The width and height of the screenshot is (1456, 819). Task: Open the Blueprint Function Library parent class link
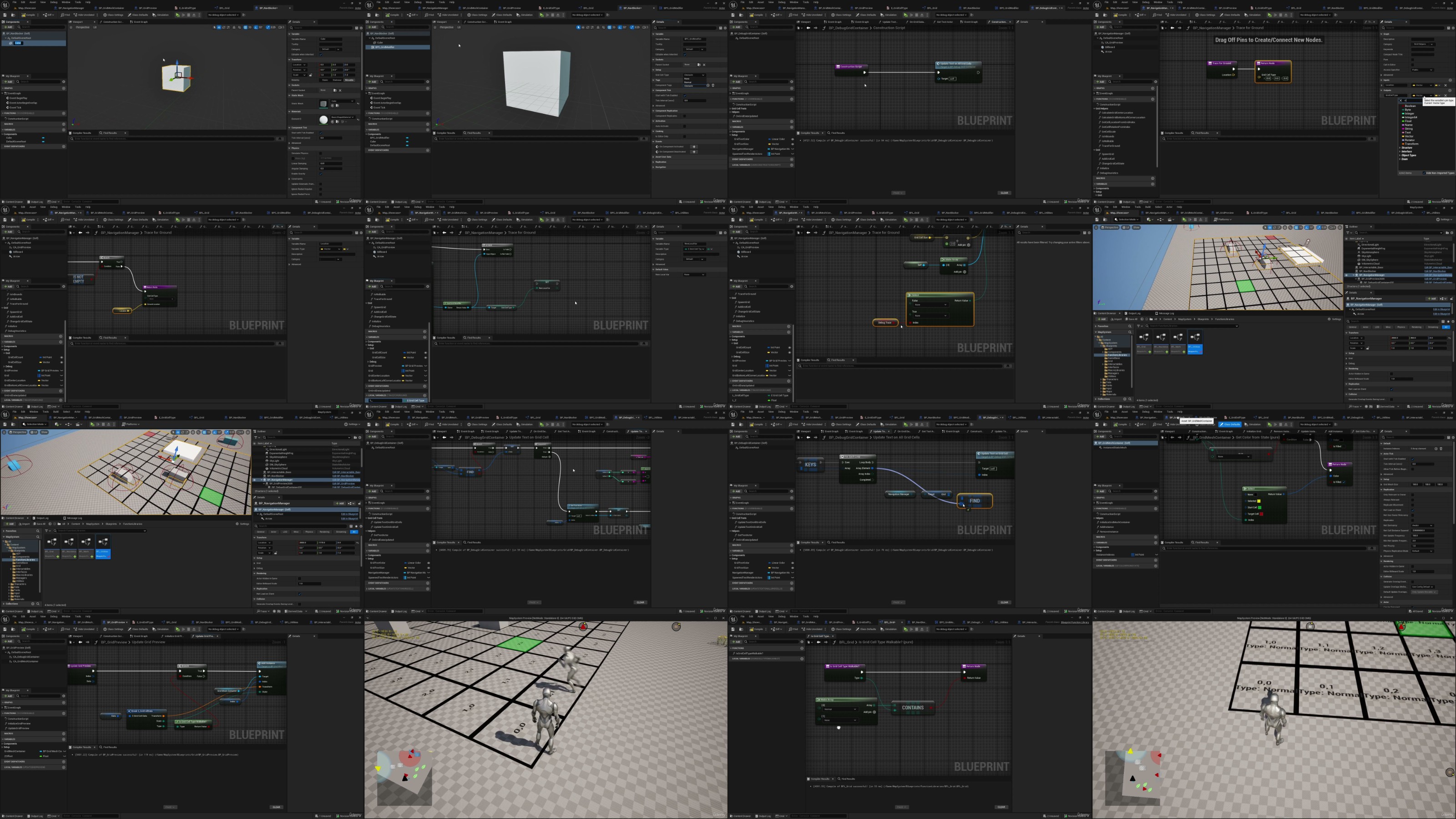click(x=1075, y=623)
